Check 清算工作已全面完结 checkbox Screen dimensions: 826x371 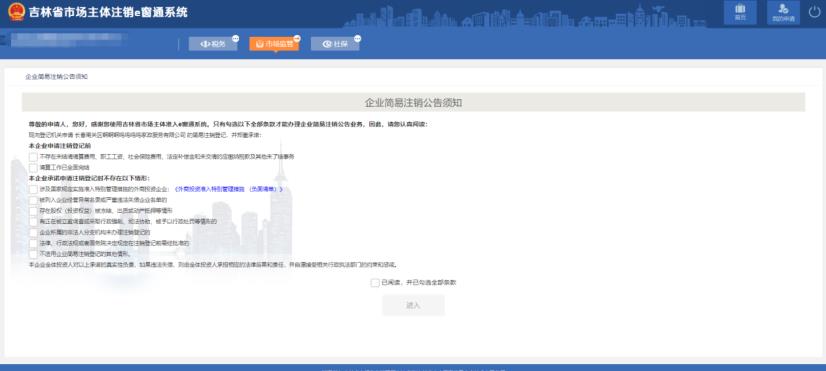point(33,168)
